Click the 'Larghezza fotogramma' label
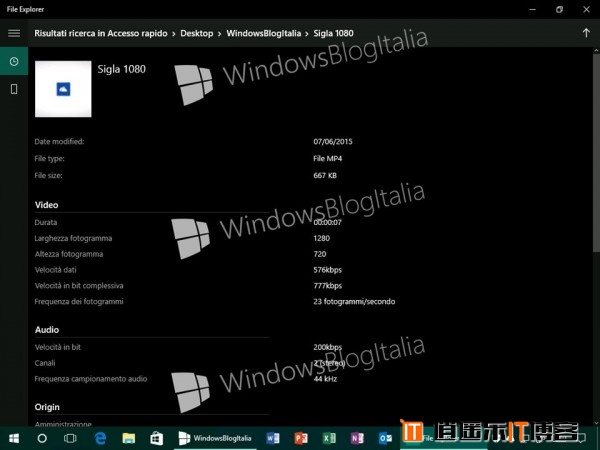 [73, 238]
